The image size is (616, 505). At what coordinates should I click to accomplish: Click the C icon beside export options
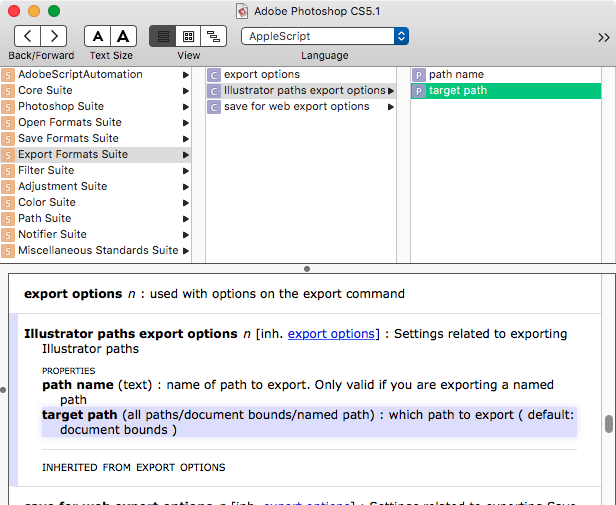pyautogui.click(x=214, y=75)
